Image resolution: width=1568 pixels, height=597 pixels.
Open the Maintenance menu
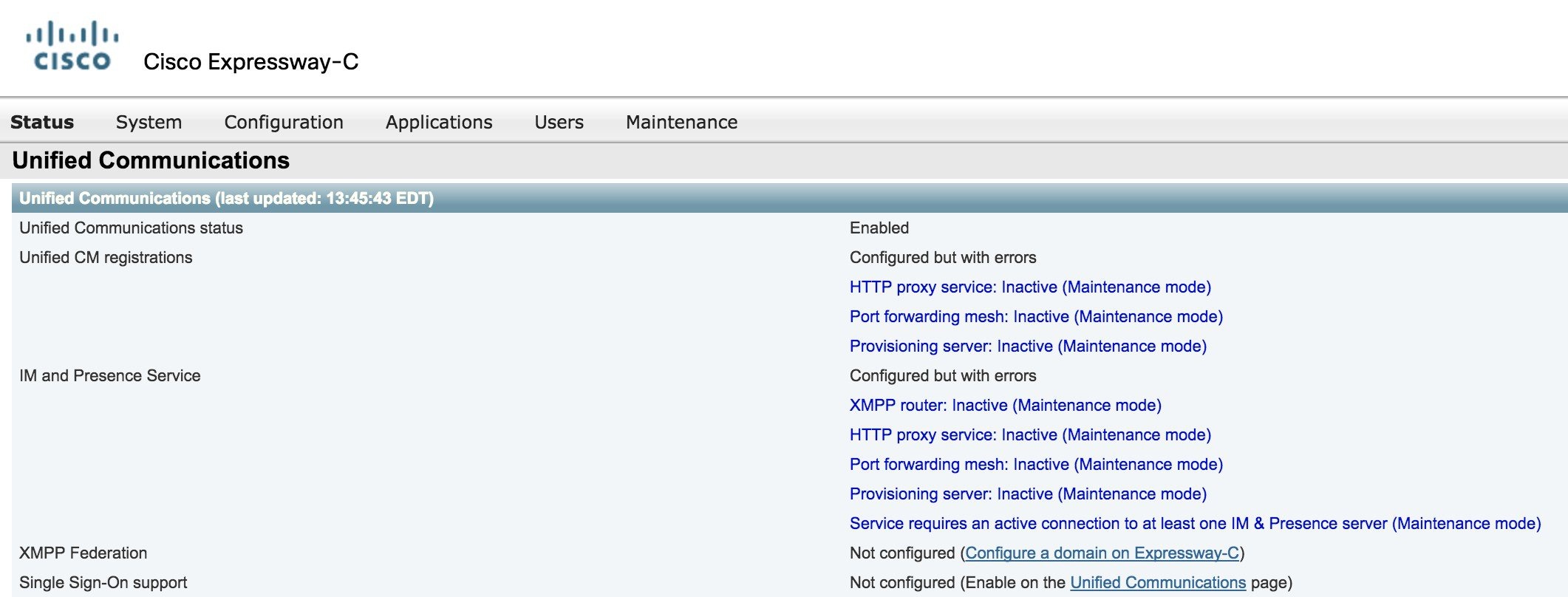pyautogui.click(x=681, y=122)
